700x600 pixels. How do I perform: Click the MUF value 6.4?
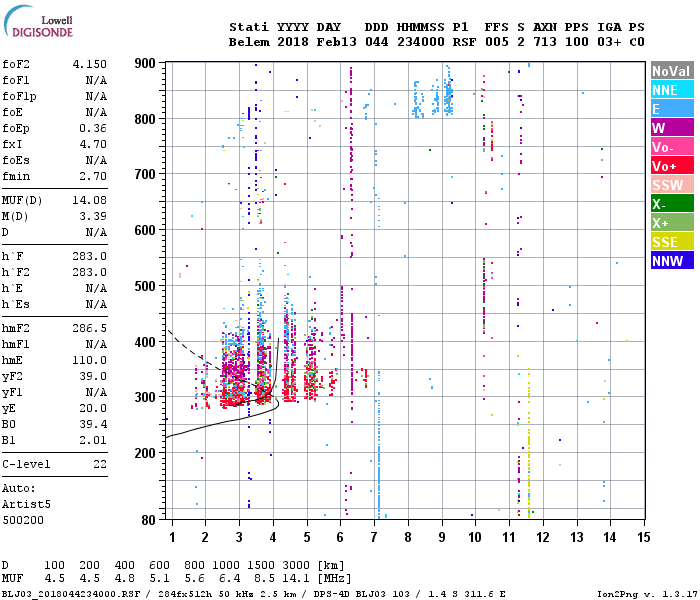coord(229,579)
